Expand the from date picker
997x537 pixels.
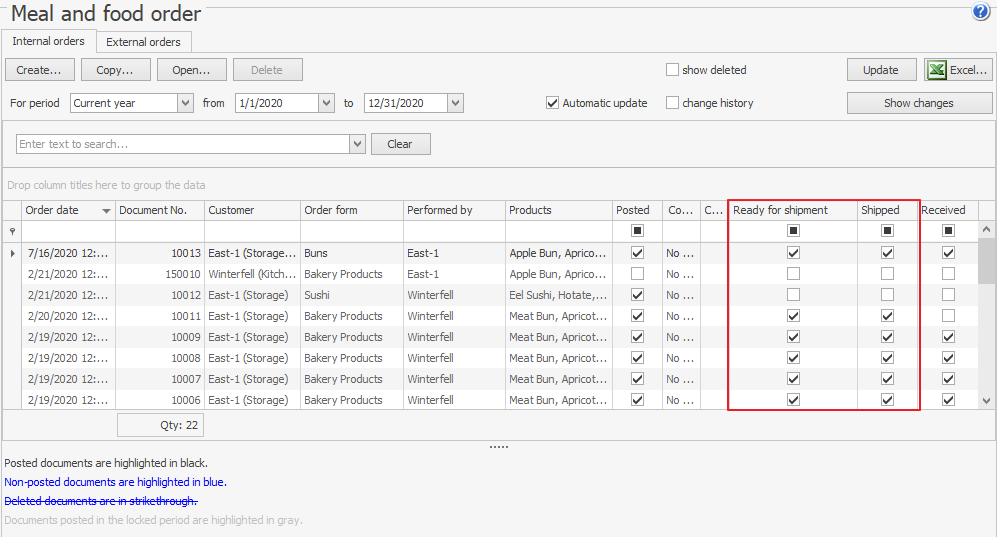point(326,103)
